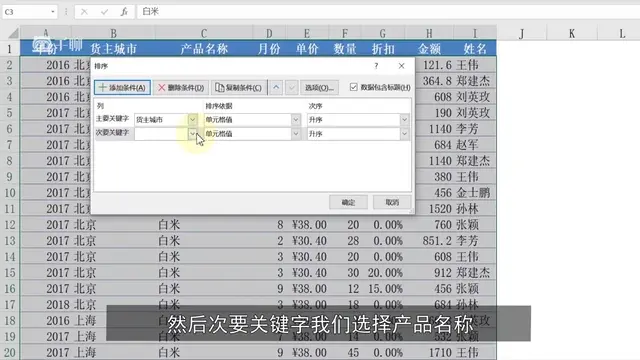Click header cell 姓名
The height and width of the screenshot is (360, 640).
point(475,49)
